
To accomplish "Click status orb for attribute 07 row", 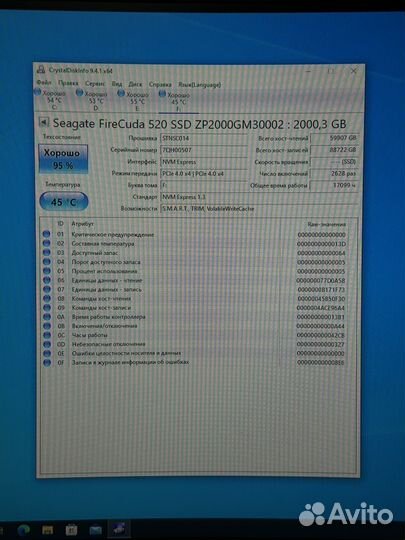I will pos(46,289).
